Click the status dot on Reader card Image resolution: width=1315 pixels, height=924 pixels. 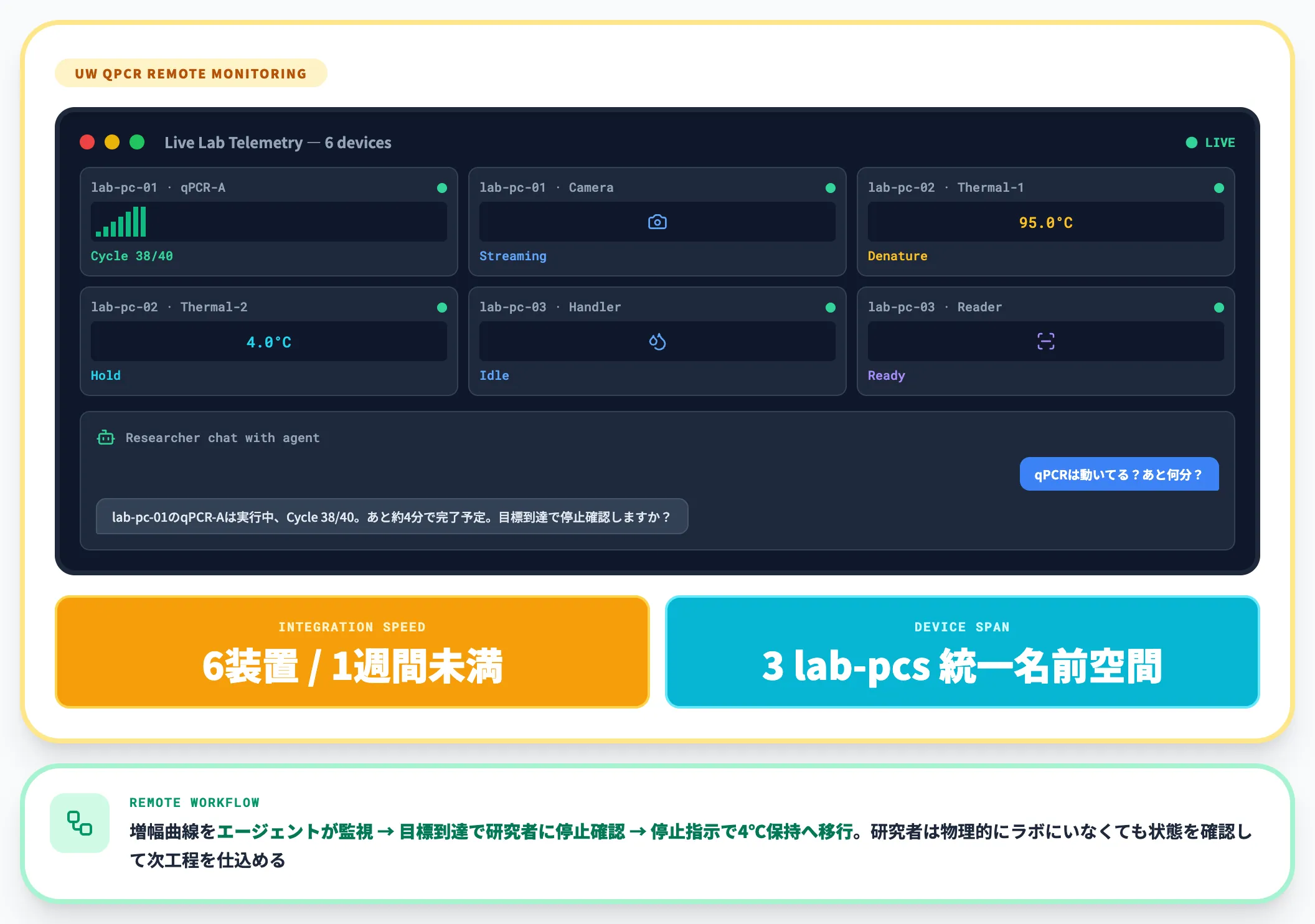[1219, 308]
